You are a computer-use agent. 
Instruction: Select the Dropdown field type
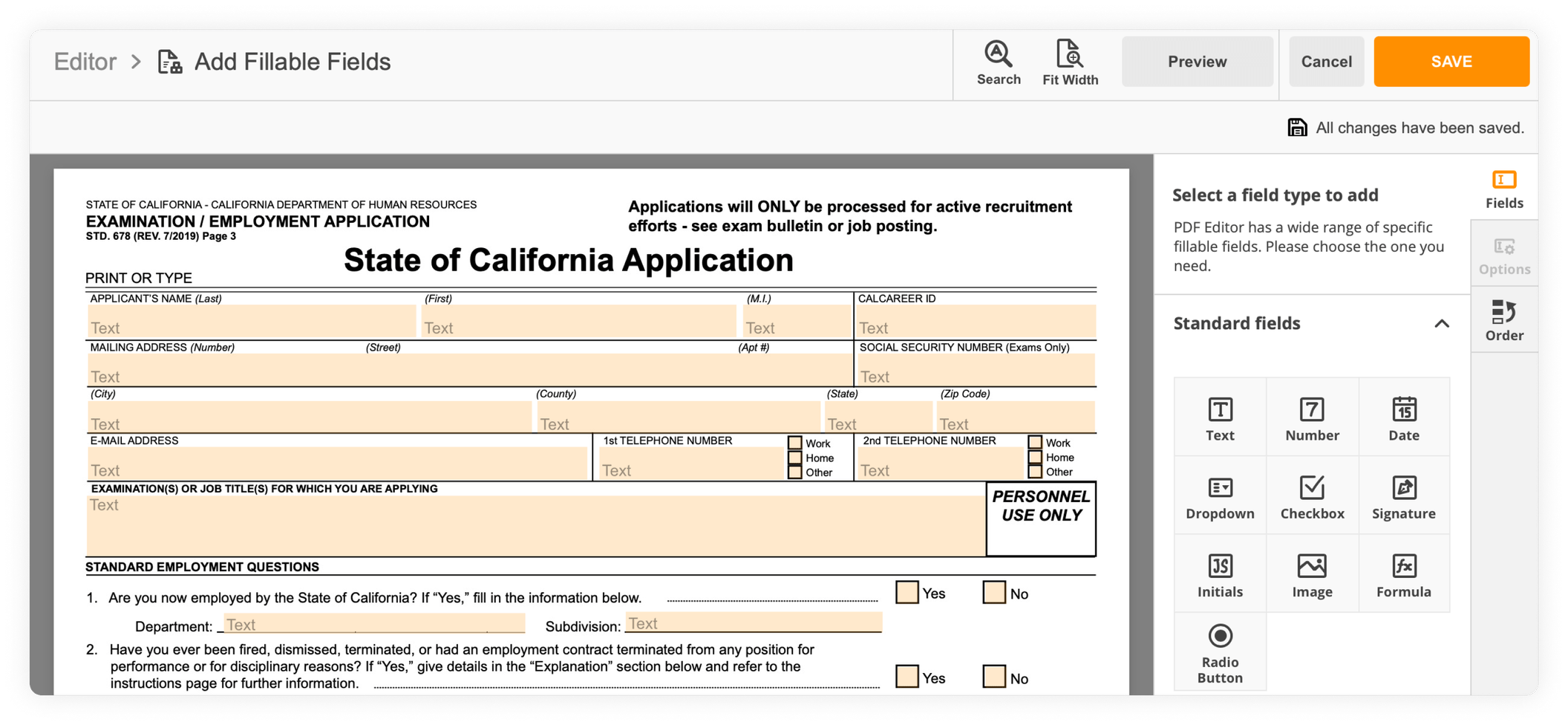click(x=1220, y=496)
